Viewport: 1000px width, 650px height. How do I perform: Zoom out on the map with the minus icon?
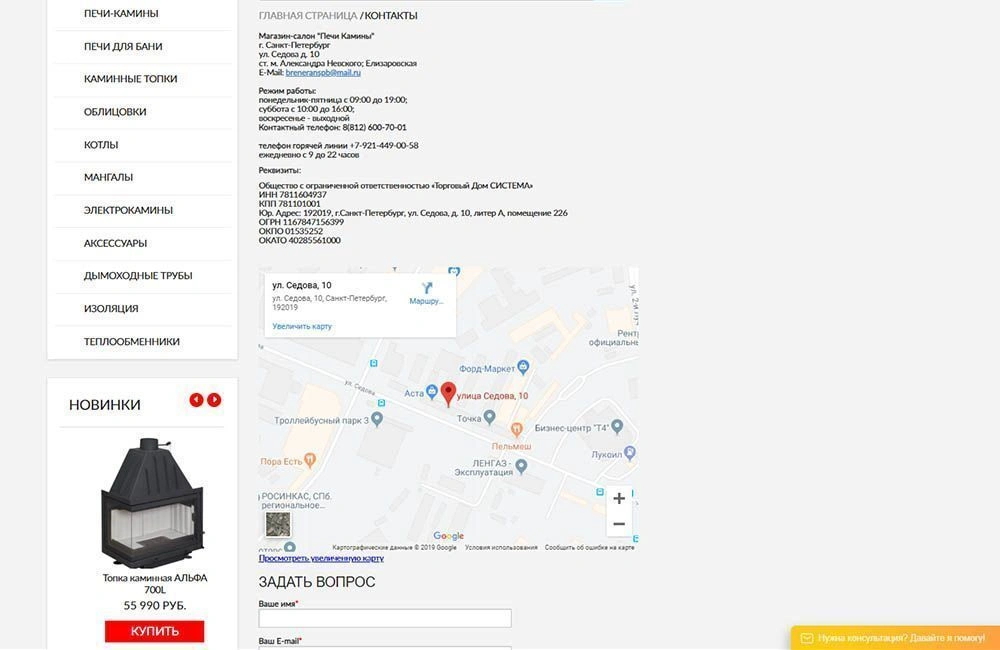(618, 523)
